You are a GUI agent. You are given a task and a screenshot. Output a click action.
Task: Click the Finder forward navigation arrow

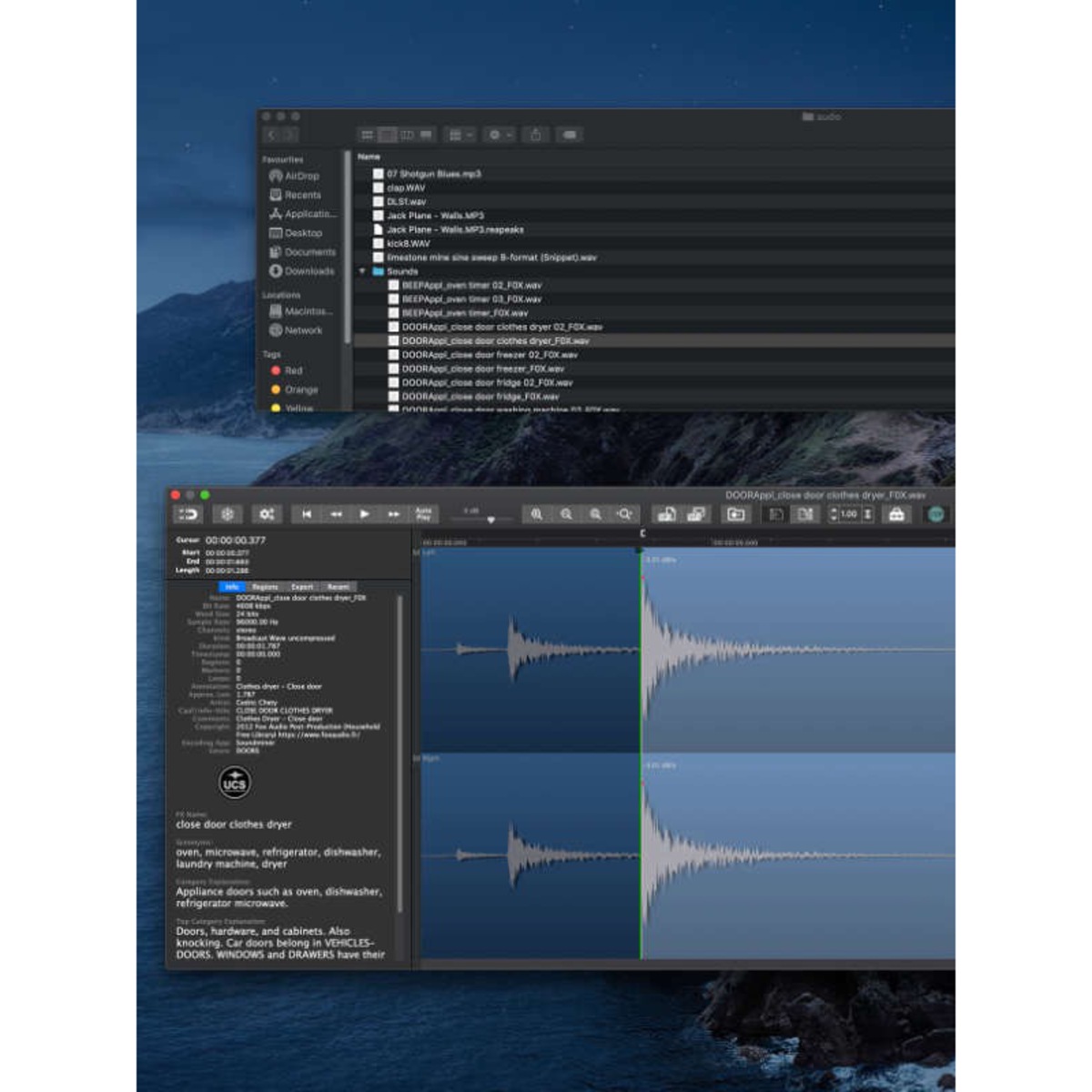(290, 135)
